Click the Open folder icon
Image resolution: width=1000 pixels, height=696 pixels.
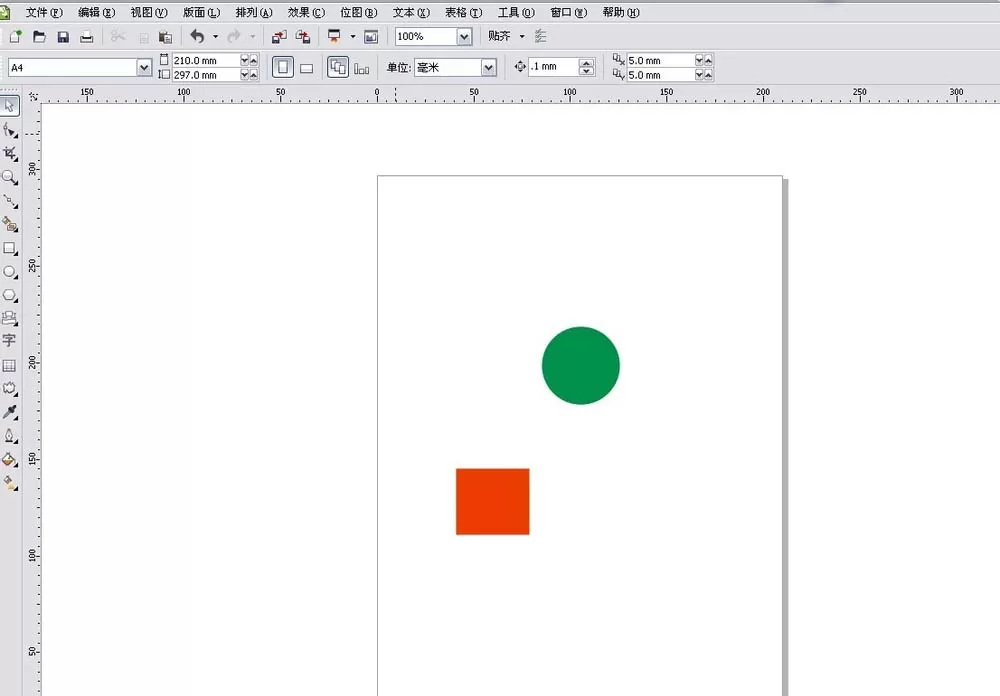(x=39, y=36)
